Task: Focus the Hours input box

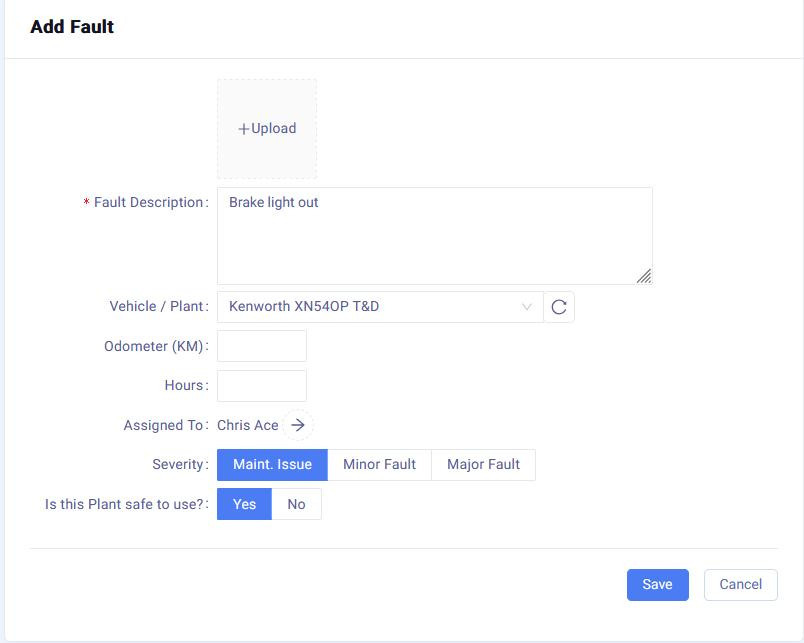Action: point(262,386)
